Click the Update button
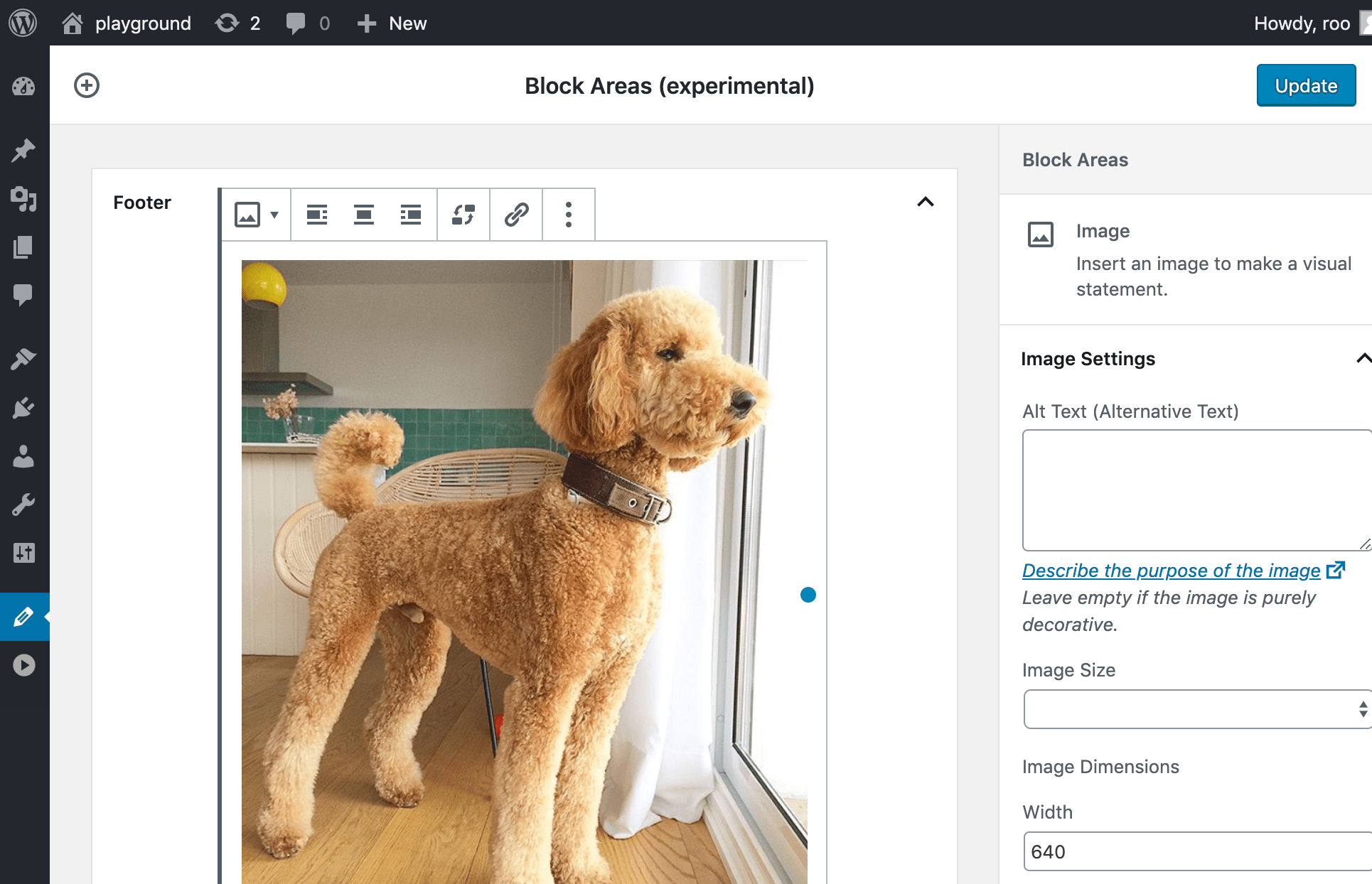The image size is (1372, 884). [x=1306, y=85]
